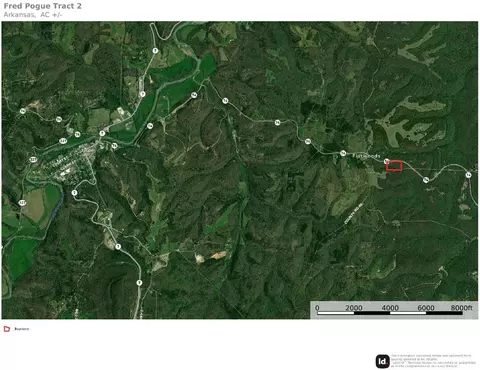Click the "0" start of scale bar
This screenshot has width=480, height=370.
coord(317,308)
